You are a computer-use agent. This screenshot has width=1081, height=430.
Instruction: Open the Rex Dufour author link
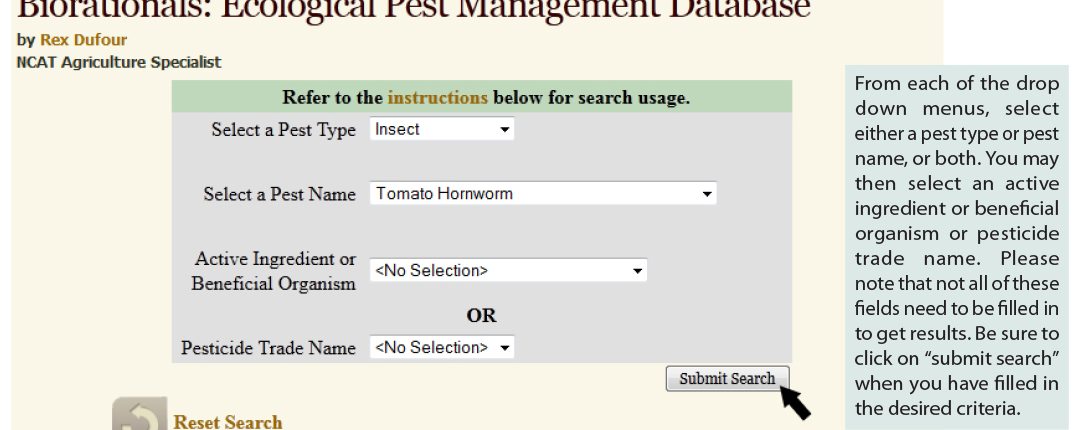tap(83, 41)
